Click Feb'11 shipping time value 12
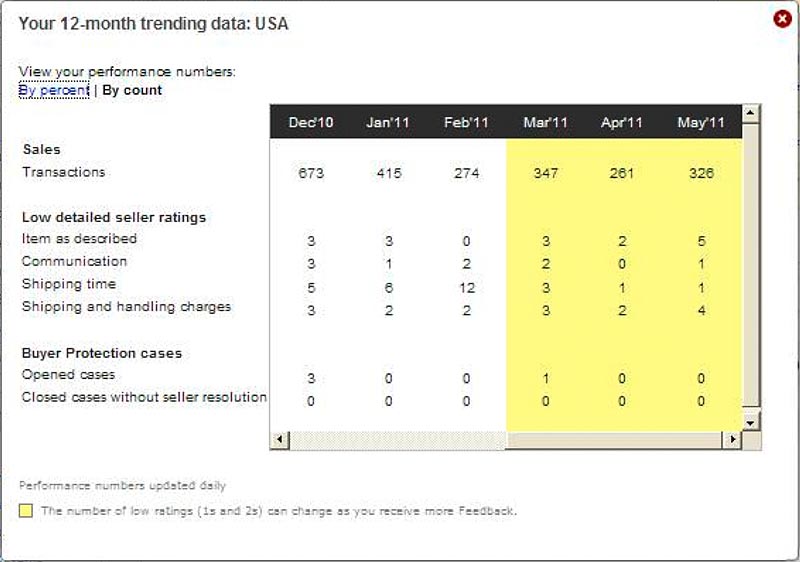This screenshot has height=562, width=800. coord(466,288)
